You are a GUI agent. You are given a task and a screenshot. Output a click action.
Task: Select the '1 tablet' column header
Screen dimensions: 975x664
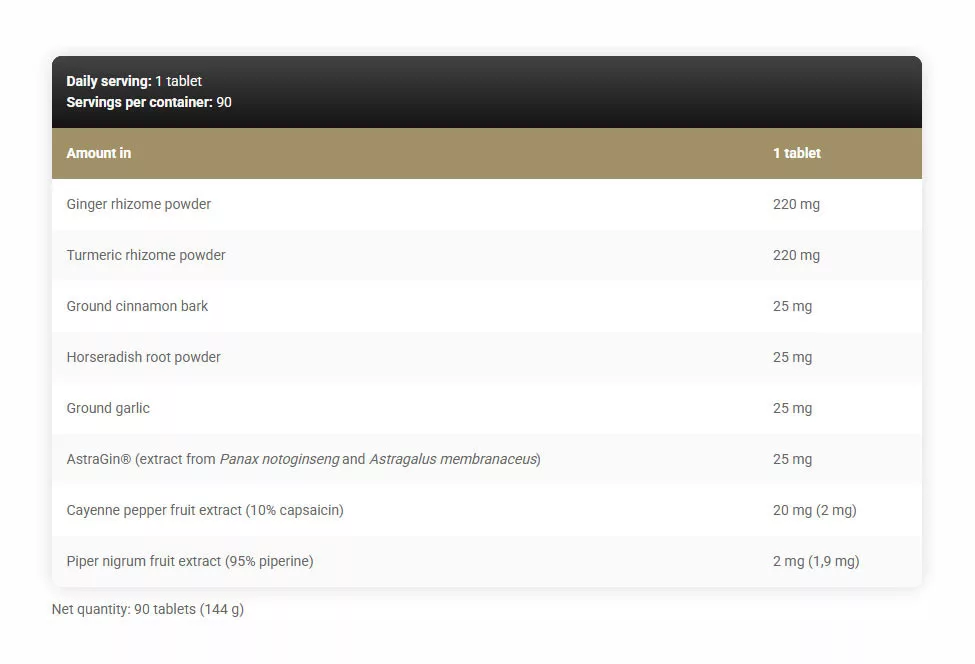[x=796, y=153]
